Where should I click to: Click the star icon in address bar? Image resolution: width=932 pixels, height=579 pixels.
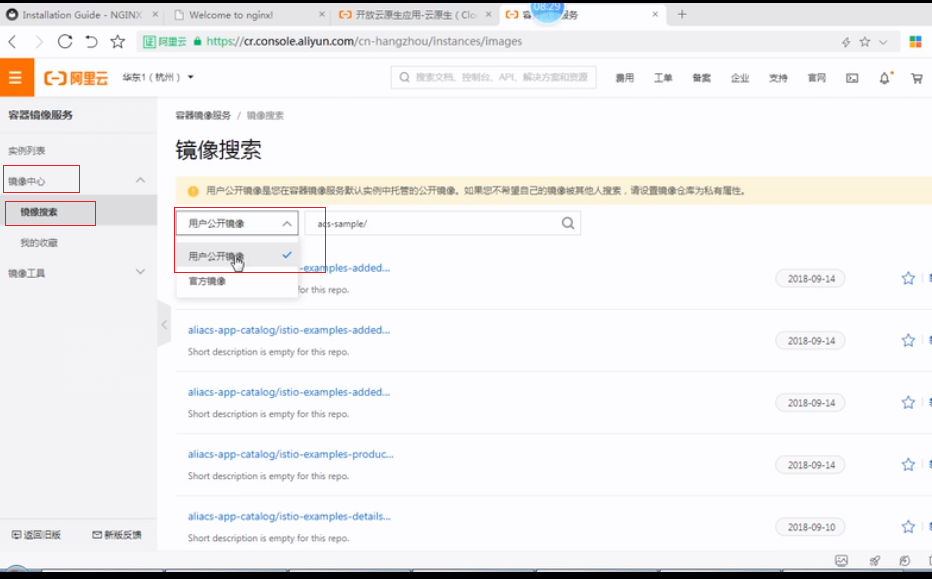(x=865, y=42)
